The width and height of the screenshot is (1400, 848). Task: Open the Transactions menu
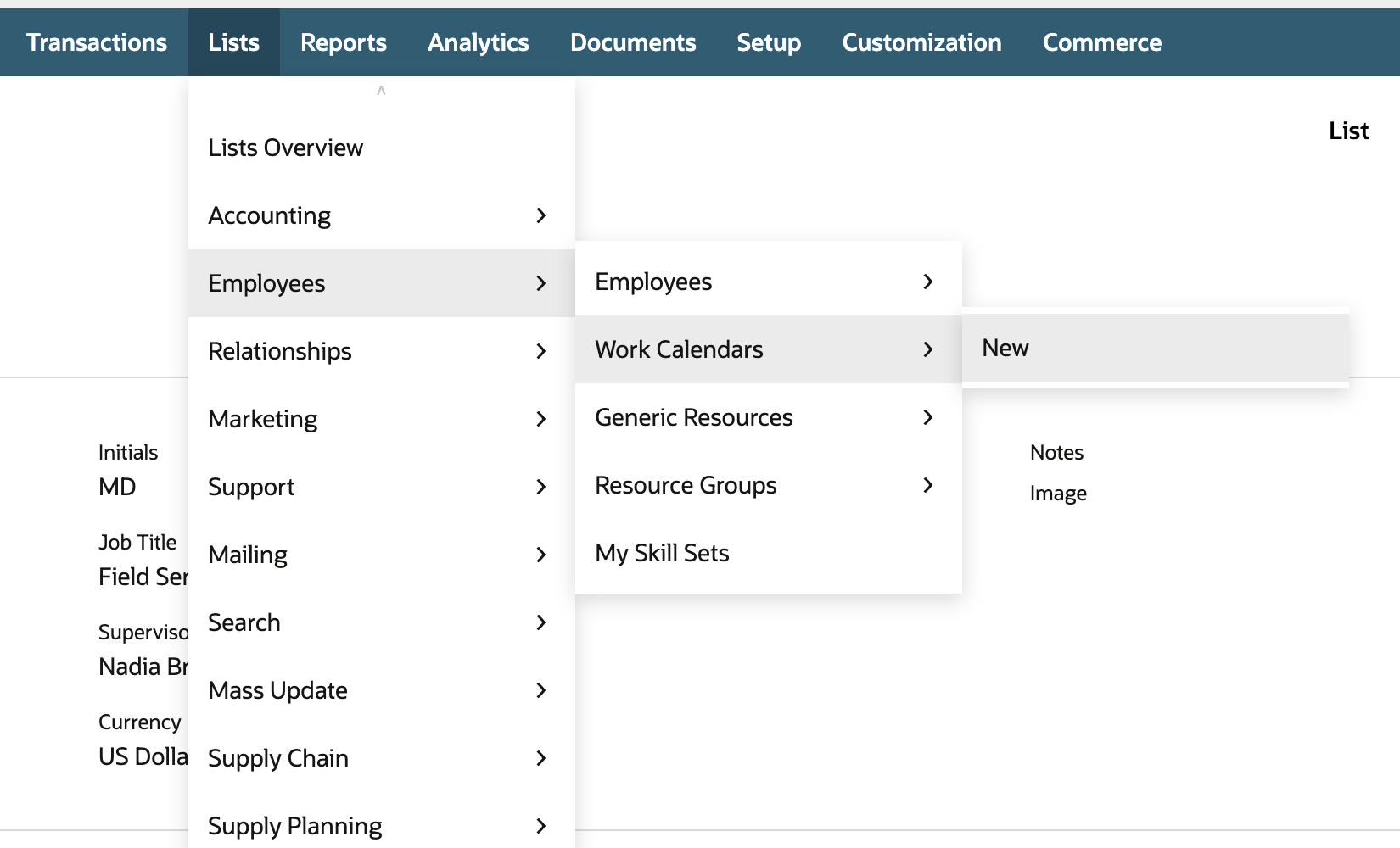[x=97, y=42]
